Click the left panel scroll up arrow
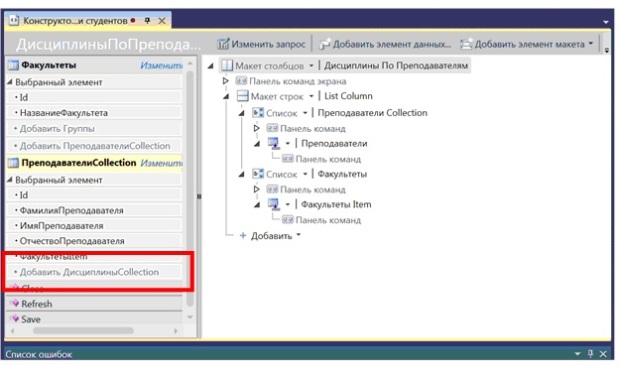The height and width of the screenshot is (379, 620). tap(190, 63)
